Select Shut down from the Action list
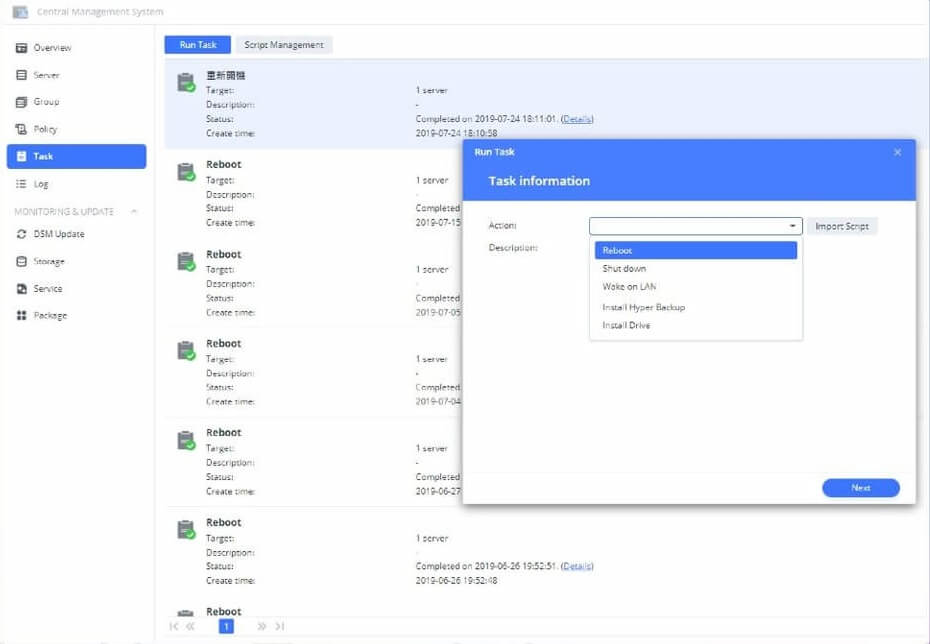 (696, 269)
